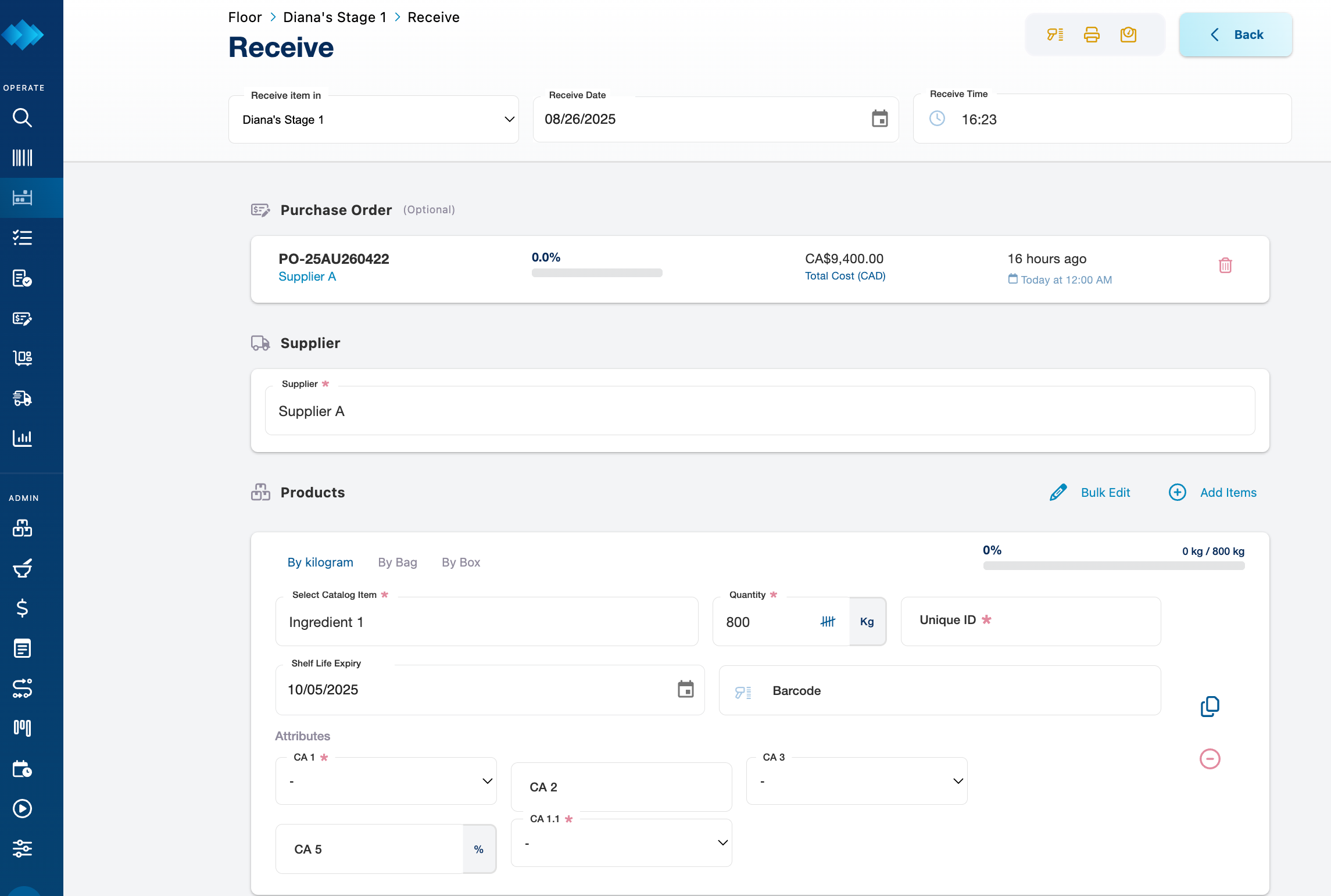Open Receive Date calendar picker
Viewport: 1331px width, 896px height.
pyautogui.click(x=879, y=119)
